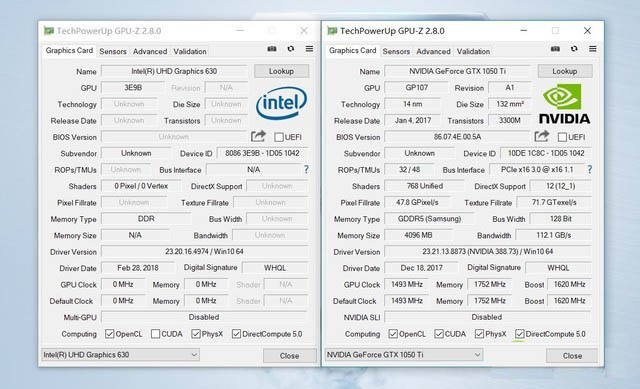Screen dimensions: 640x389
Task: Click Name field showing Intel(R) UHD Graphics 630
Action: 174,71
